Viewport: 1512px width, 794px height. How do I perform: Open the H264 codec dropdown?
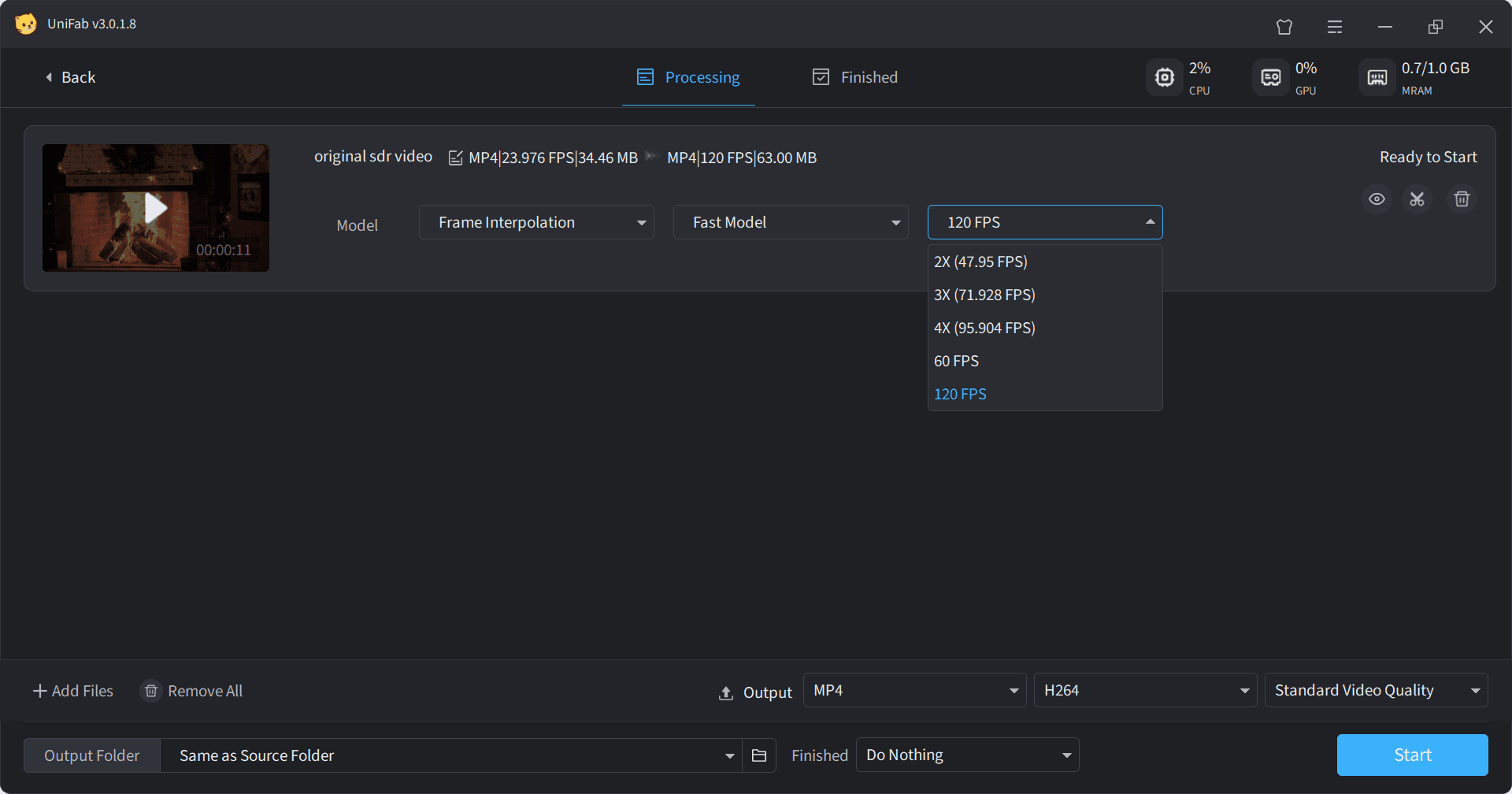pyautogui.click(x=1146, y=690)
